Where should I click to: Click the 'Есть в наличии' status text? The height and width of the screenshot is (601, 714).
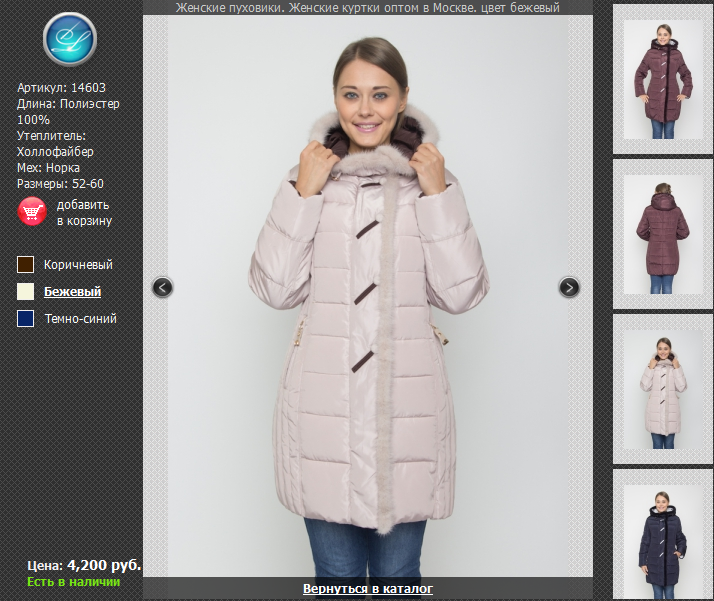tap(73, 582)
